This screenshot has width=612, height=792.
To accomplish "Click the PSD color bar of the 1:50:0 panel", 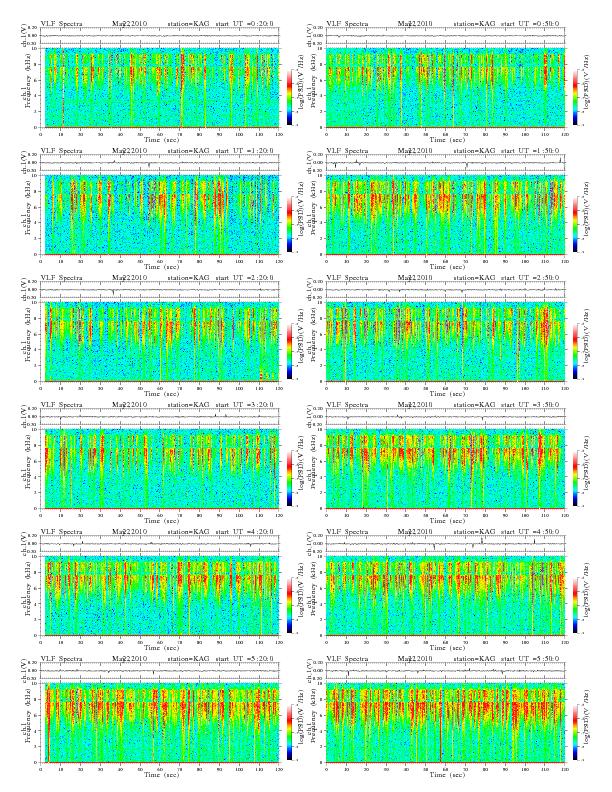I will (576, 224).
